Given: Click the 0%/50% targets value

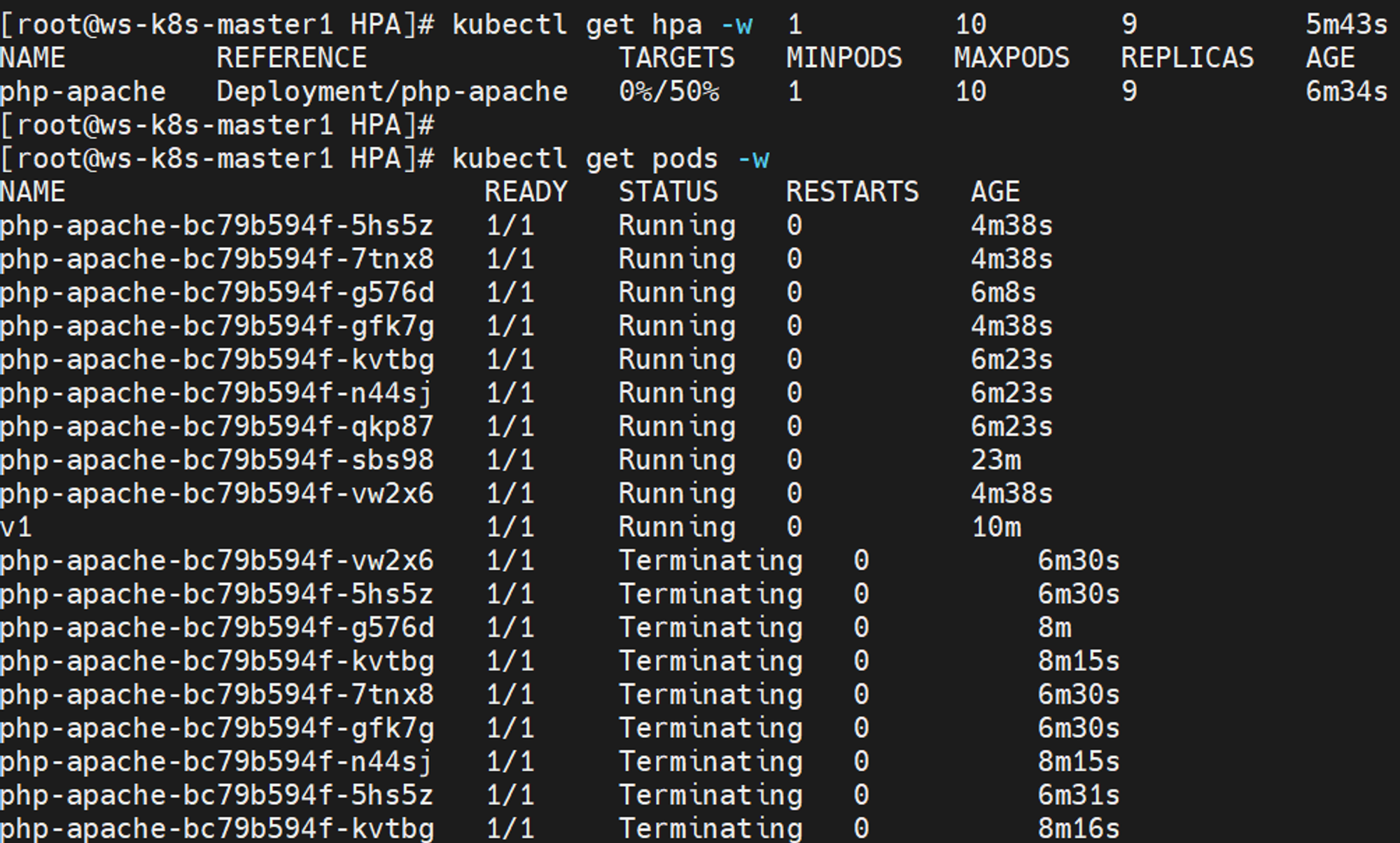Looking at the screenshot, I should click(x=668, y=92).
